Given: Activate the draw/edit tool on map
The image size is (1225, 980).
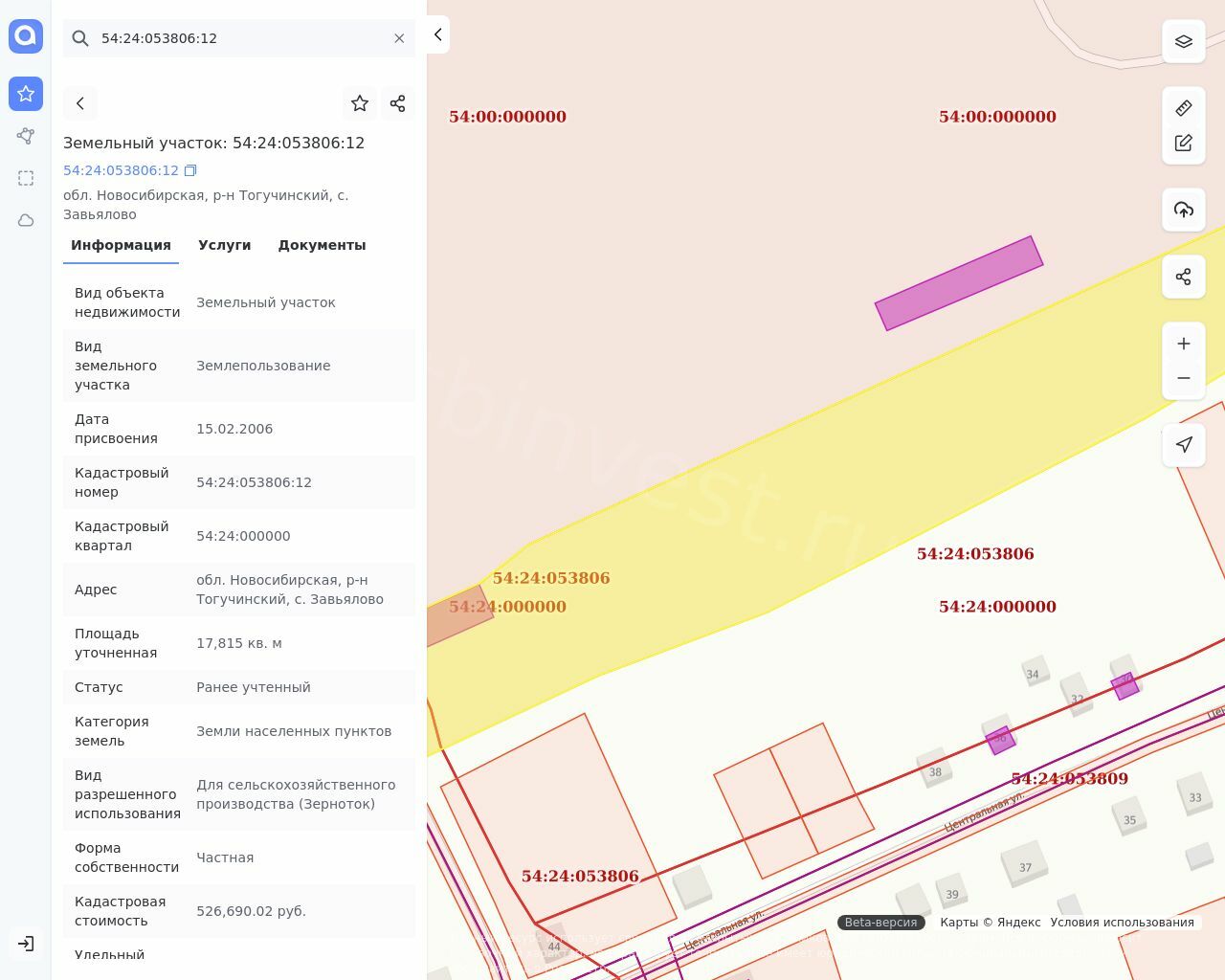Looking at the screenshot, I should click(1184, 143).
